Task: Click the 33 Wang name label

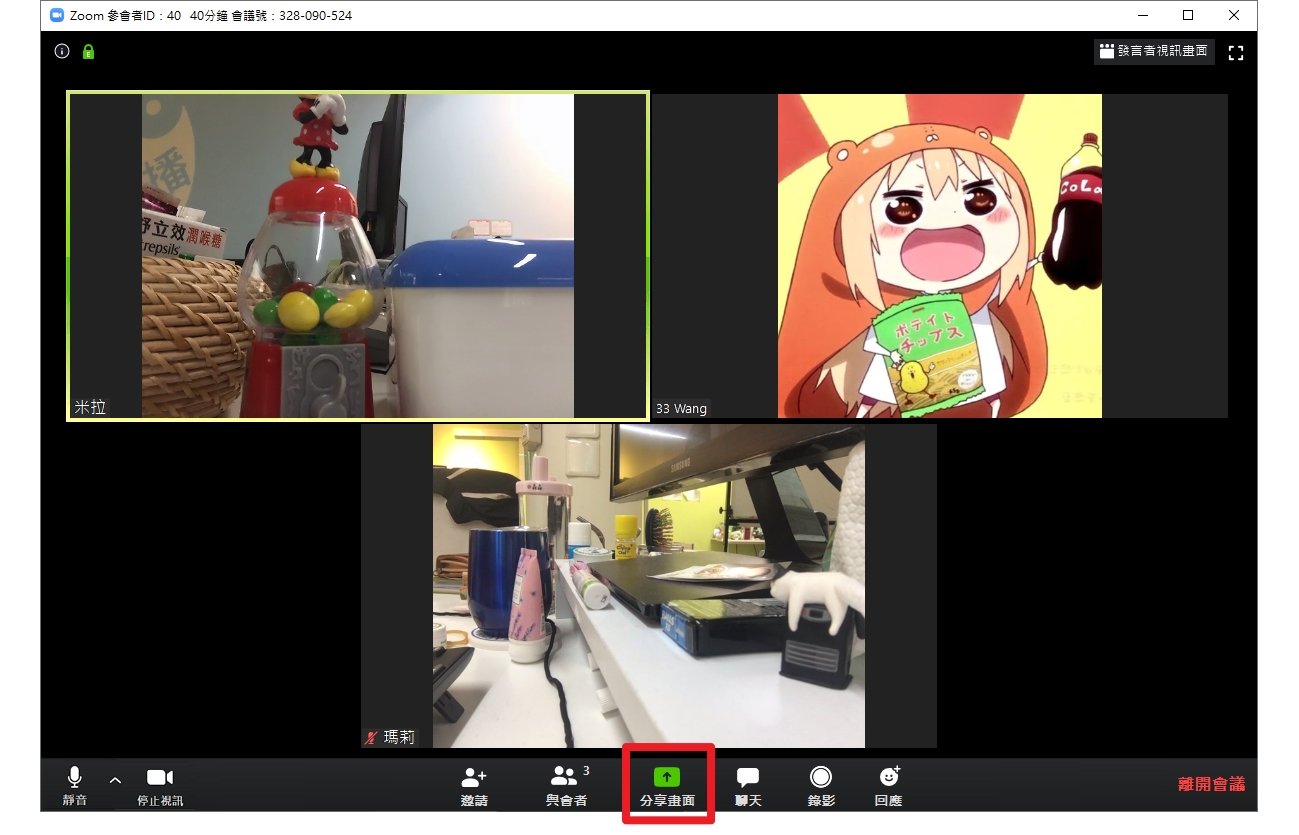Action: (x=681, y=408)
